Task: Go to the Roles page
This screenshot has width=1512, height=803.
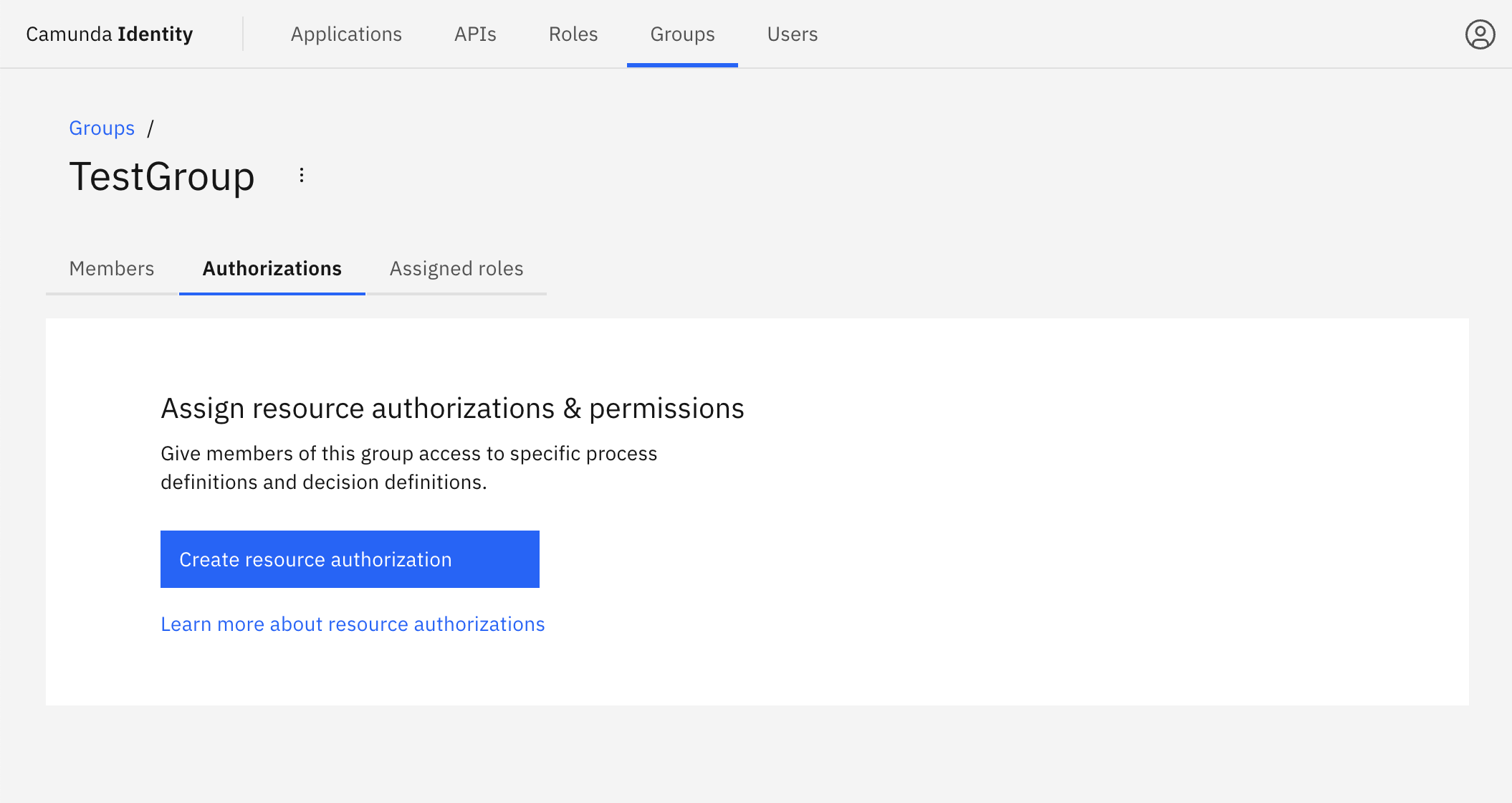Action: coord(573,34)
